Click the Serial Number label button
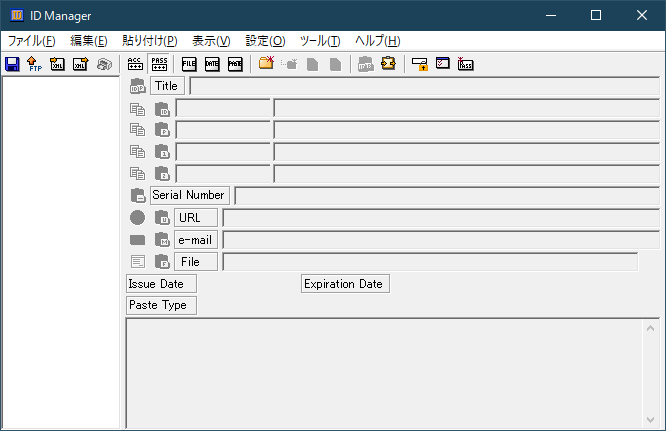The height and width of the screenshot is (431, 666). pos(189,195)
